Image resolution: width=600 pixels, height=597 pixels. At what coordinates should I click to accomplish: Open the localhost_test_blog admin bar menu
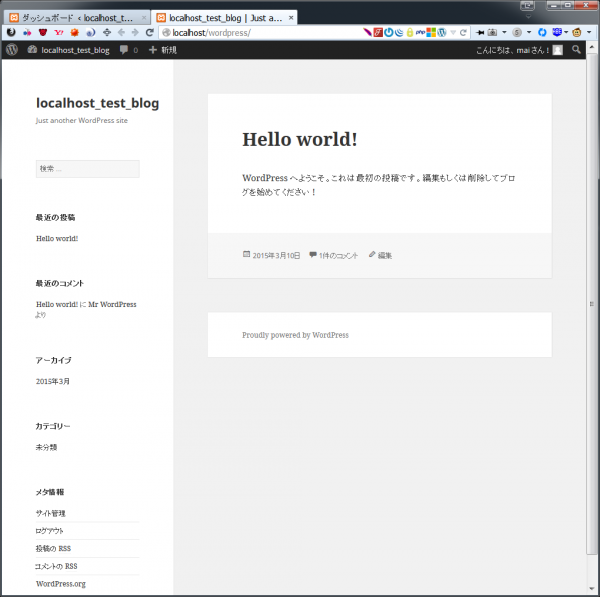click(69, 50)
